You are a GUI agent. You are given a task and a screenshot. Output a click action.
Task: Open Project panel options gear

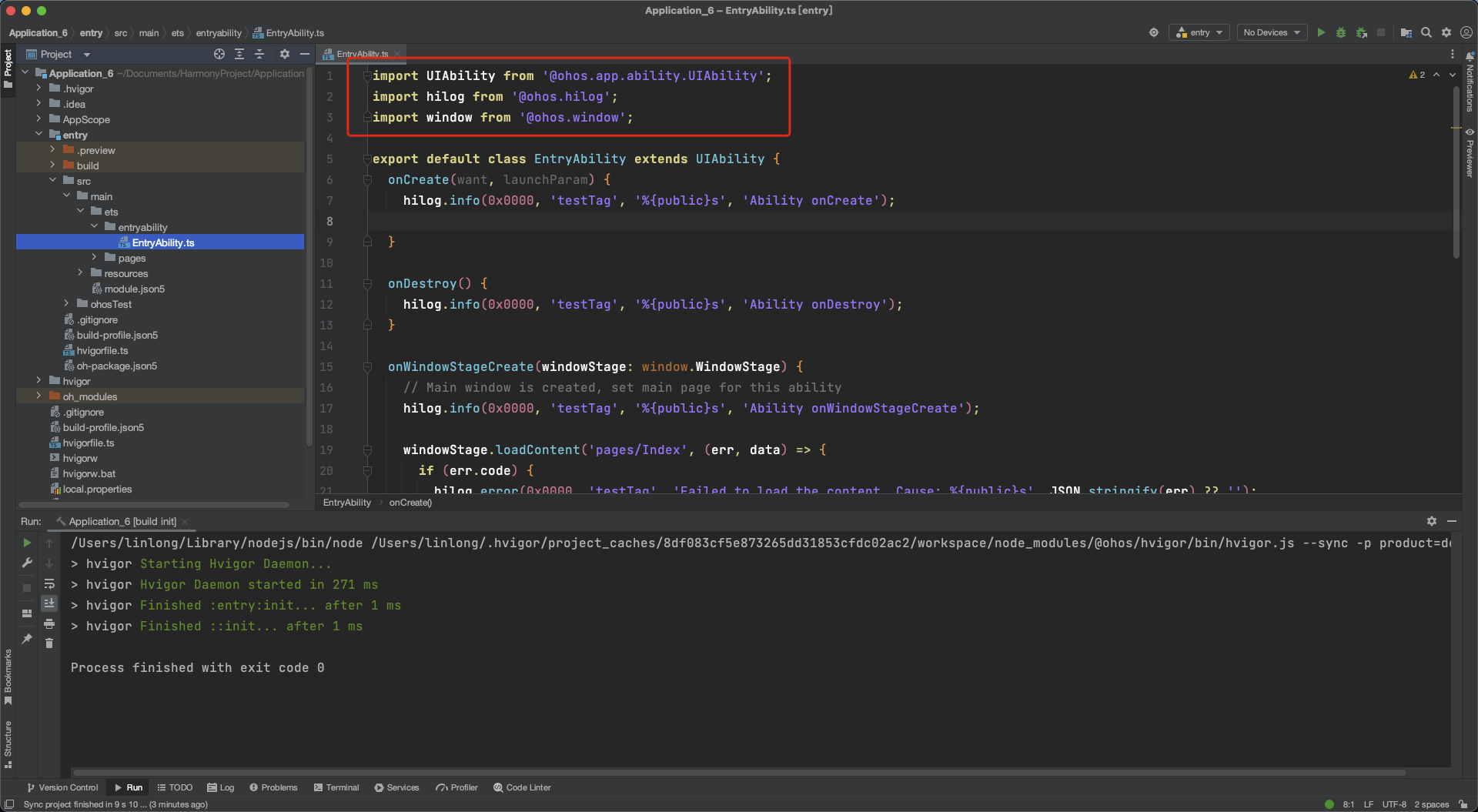pos(285,54)
